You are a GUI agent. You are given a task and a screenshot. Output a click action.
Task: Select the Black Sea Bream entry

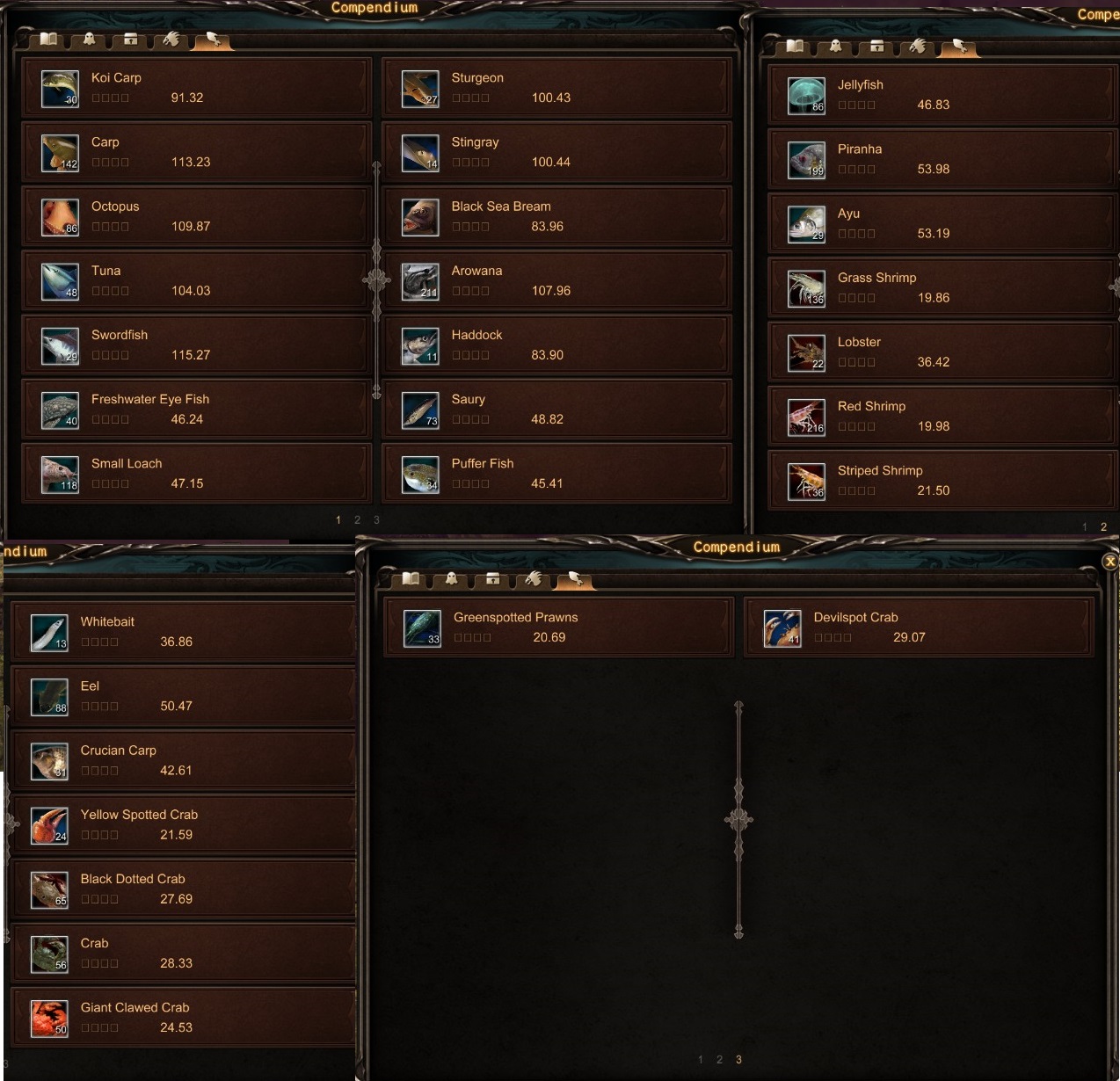pos(556,216)
